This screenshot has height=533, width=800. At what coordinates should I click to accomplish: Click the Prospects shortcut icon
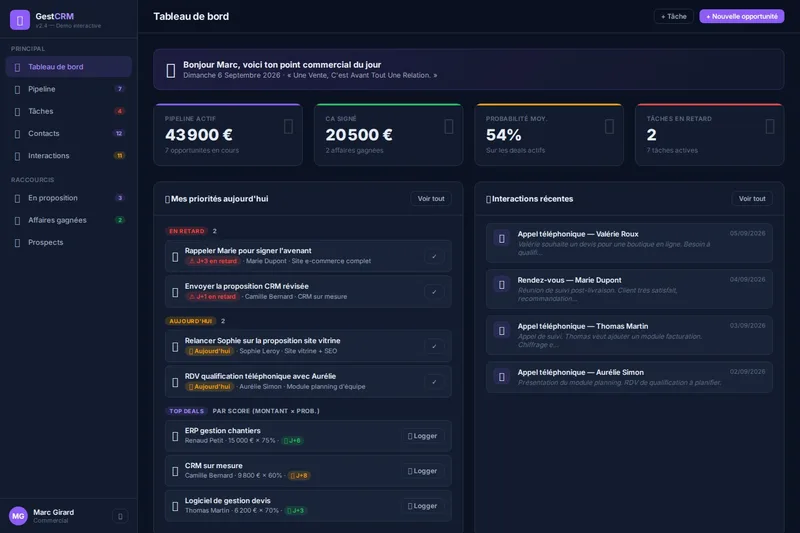(17, 243)
